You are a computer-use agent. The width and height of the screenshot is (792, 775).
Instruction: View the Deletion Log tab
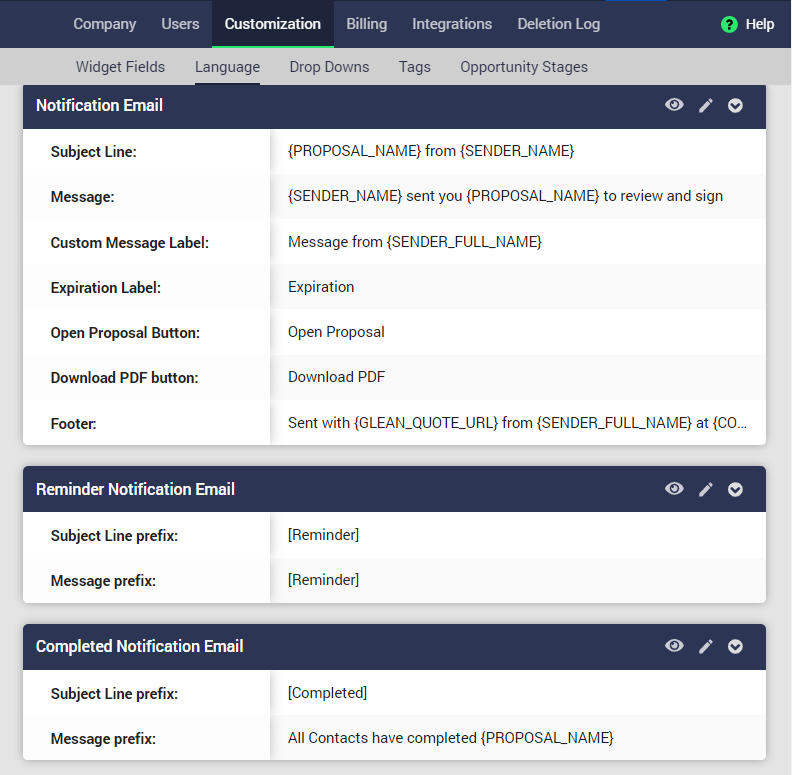[x=559, y=24]
